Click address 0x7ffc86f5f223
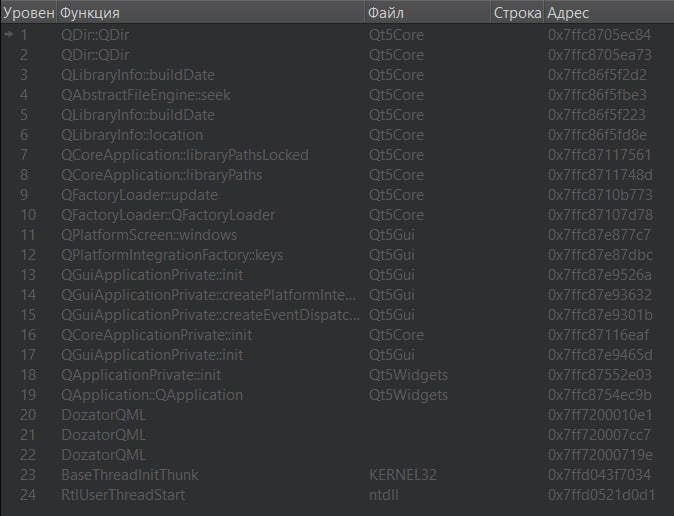 tap(597, 115)
